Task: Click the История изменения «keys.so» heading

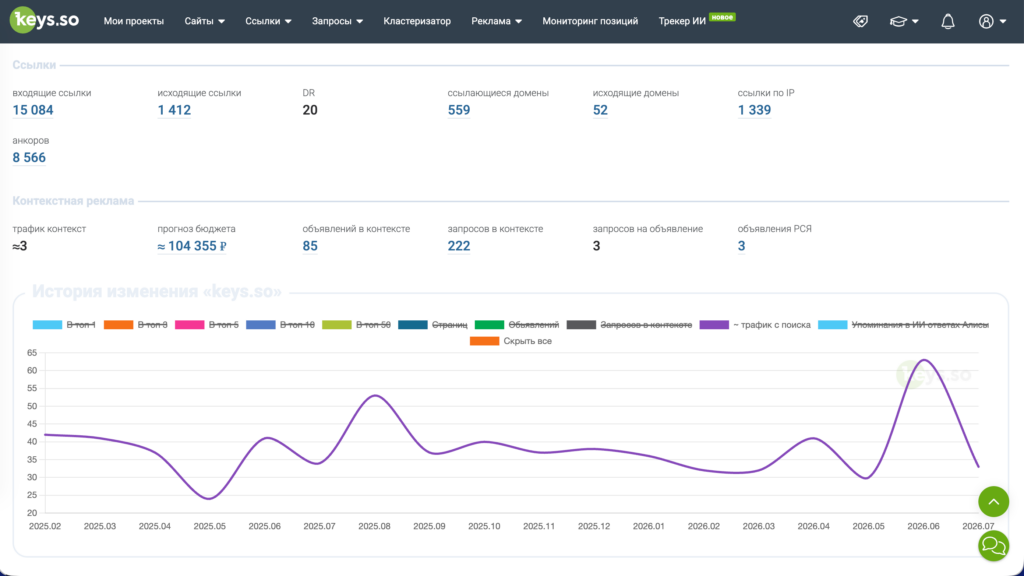Action: [157, 291]
